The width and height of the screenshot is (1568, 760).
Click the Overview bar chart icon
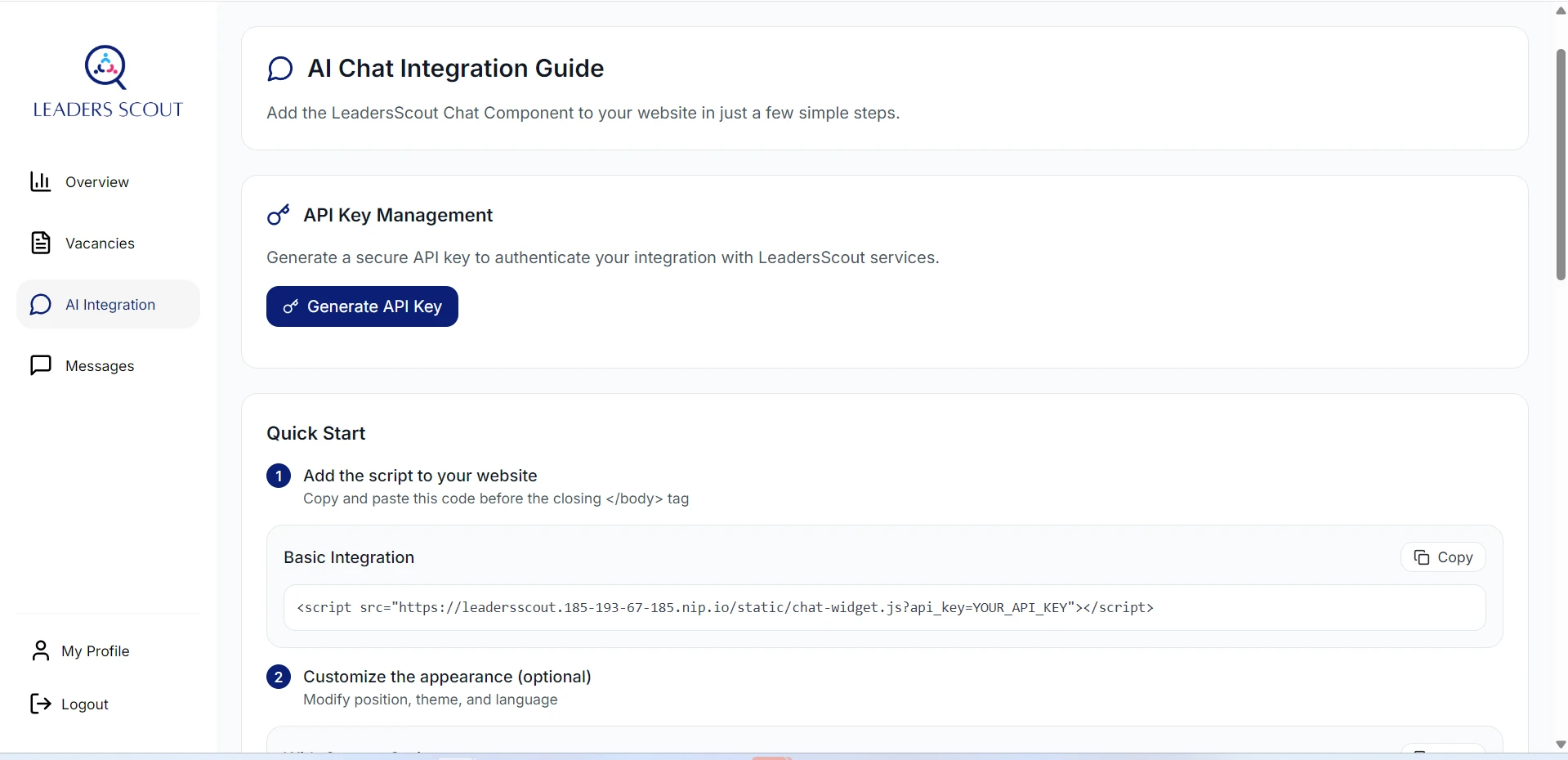pyautogui.click(x=41, y=181)
